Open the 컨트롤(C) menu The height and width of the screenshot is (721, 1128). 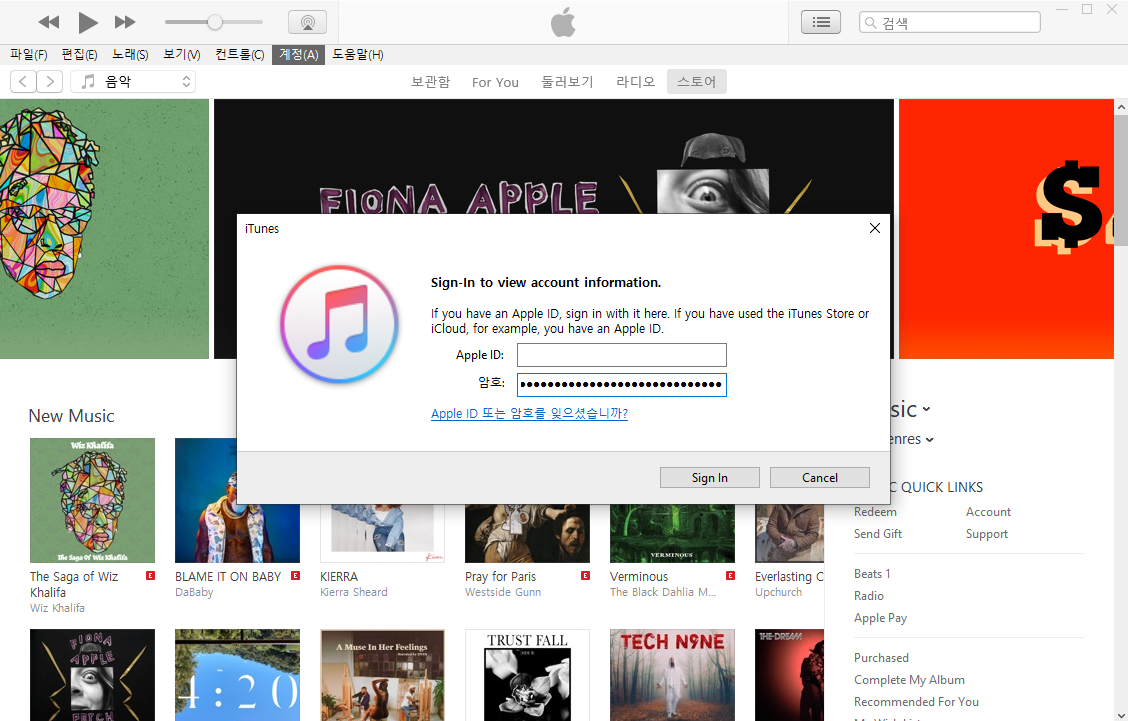240,55
